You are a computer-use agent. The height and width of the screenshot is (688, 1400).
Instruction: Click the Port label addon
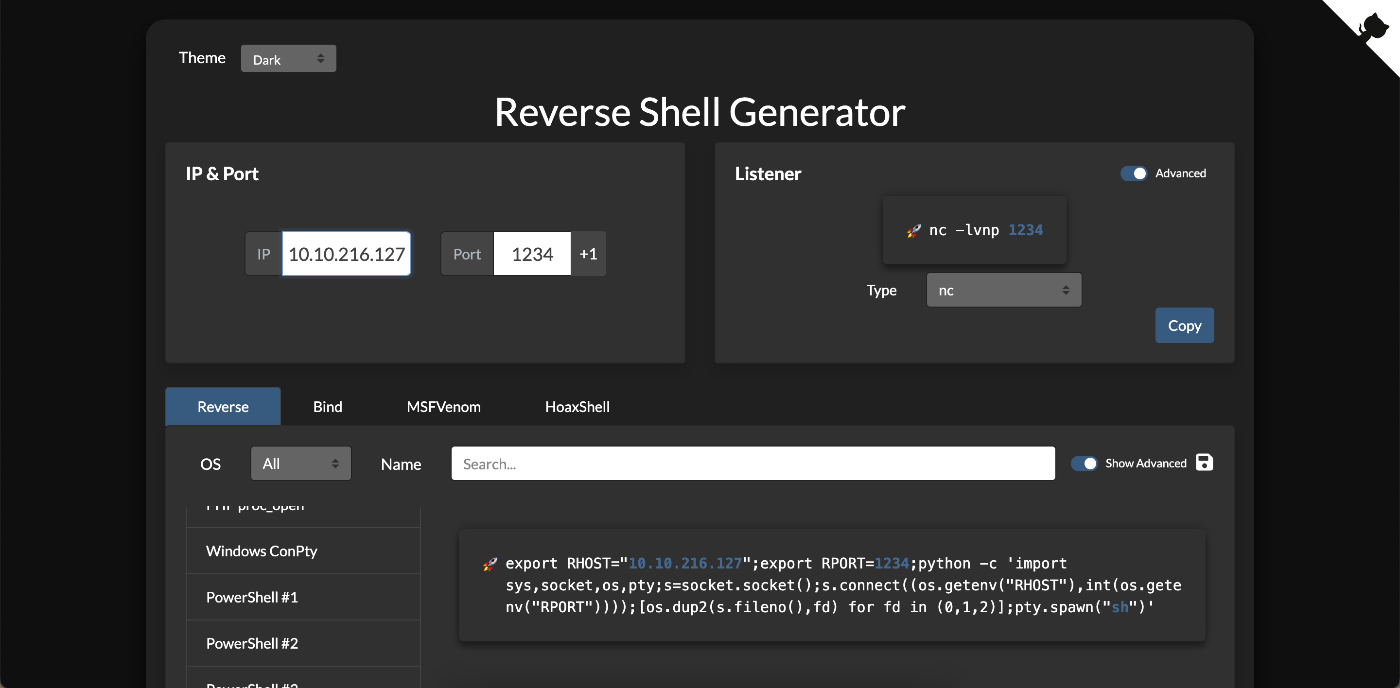pyautogui.click(x=467, y=254)
